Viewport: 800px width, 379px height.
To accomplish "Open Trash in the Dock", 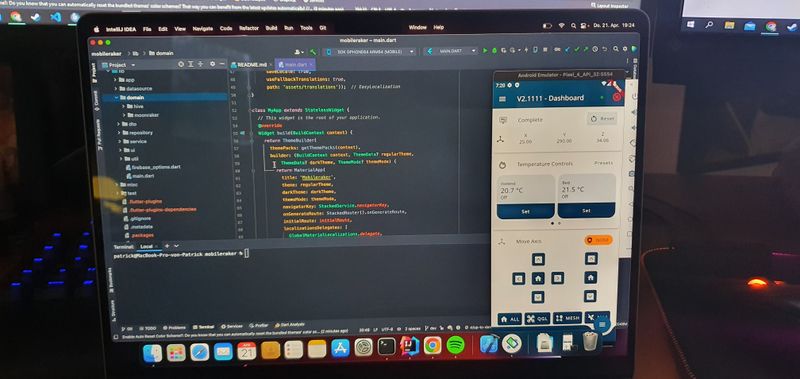I will (590, 341).
